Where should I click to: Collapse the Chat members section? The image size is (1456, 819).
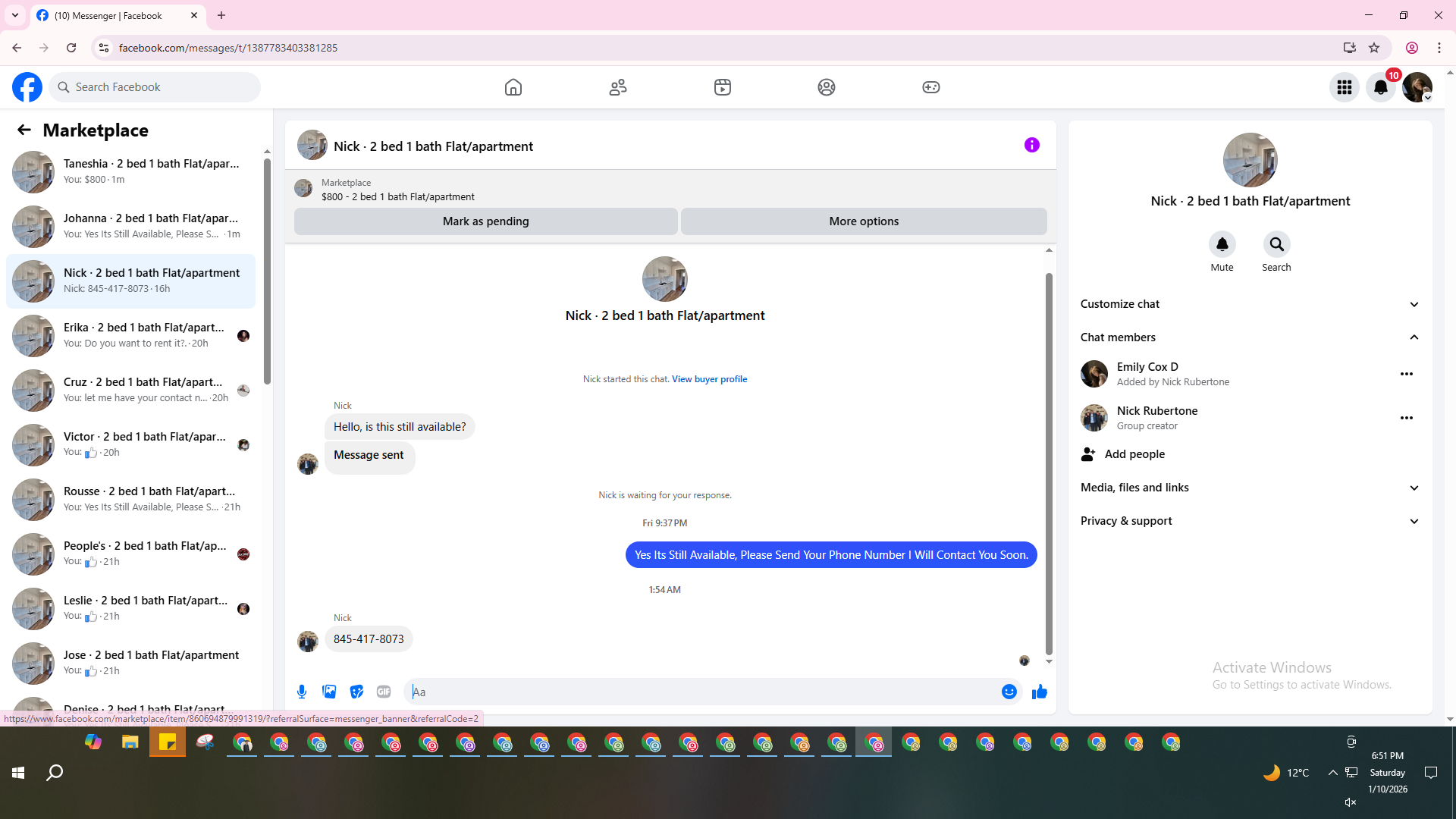point(1414,337)
